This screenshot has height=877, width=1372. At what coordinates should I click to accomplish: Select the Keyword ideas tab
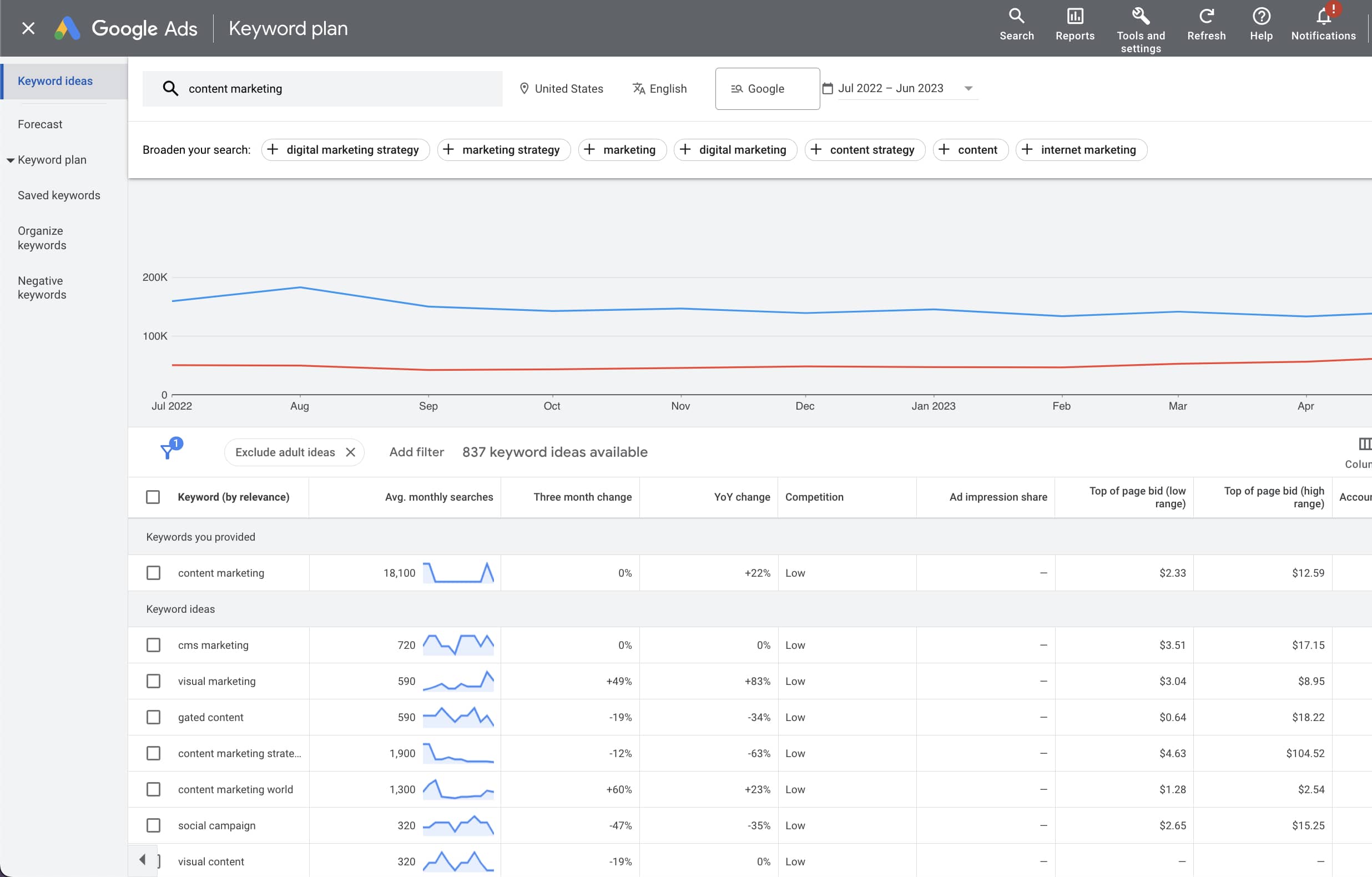(55, 81)
